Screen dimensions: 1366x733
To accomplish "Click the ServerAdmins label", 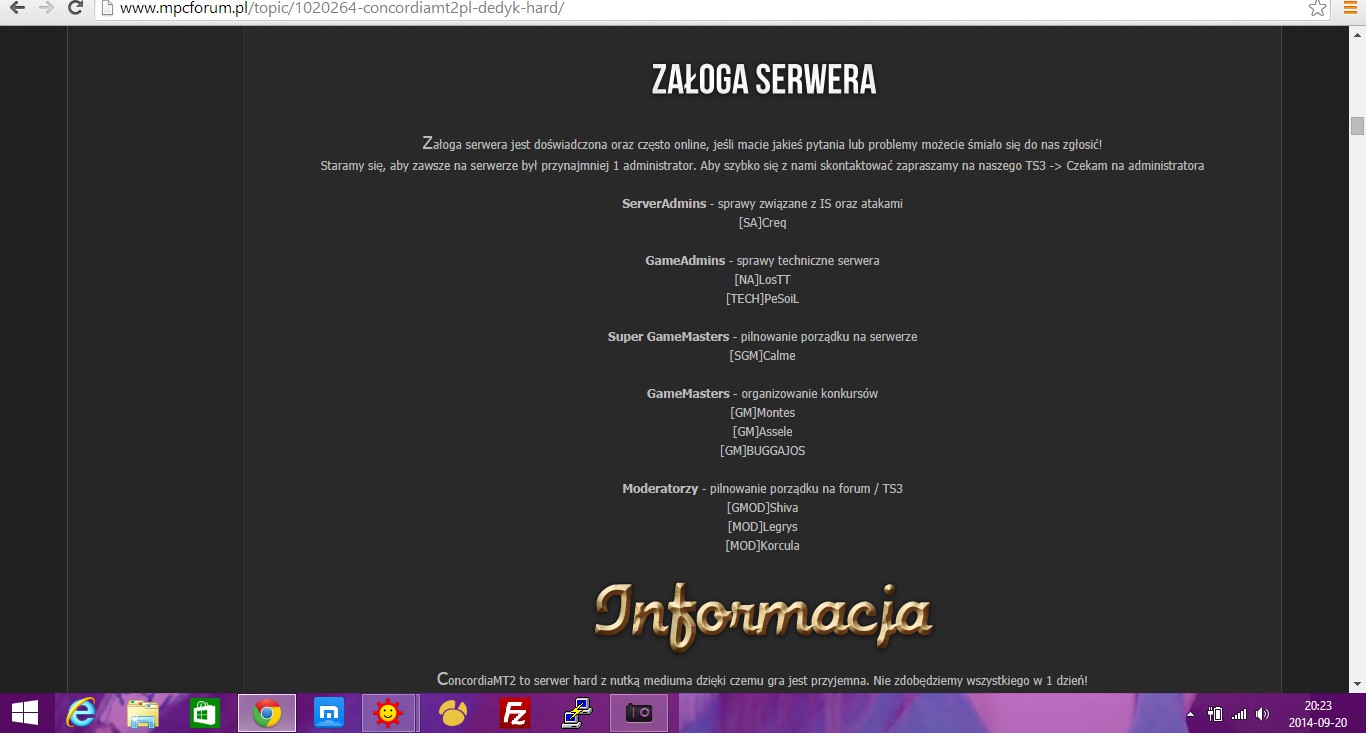I will tap(664, 204).
